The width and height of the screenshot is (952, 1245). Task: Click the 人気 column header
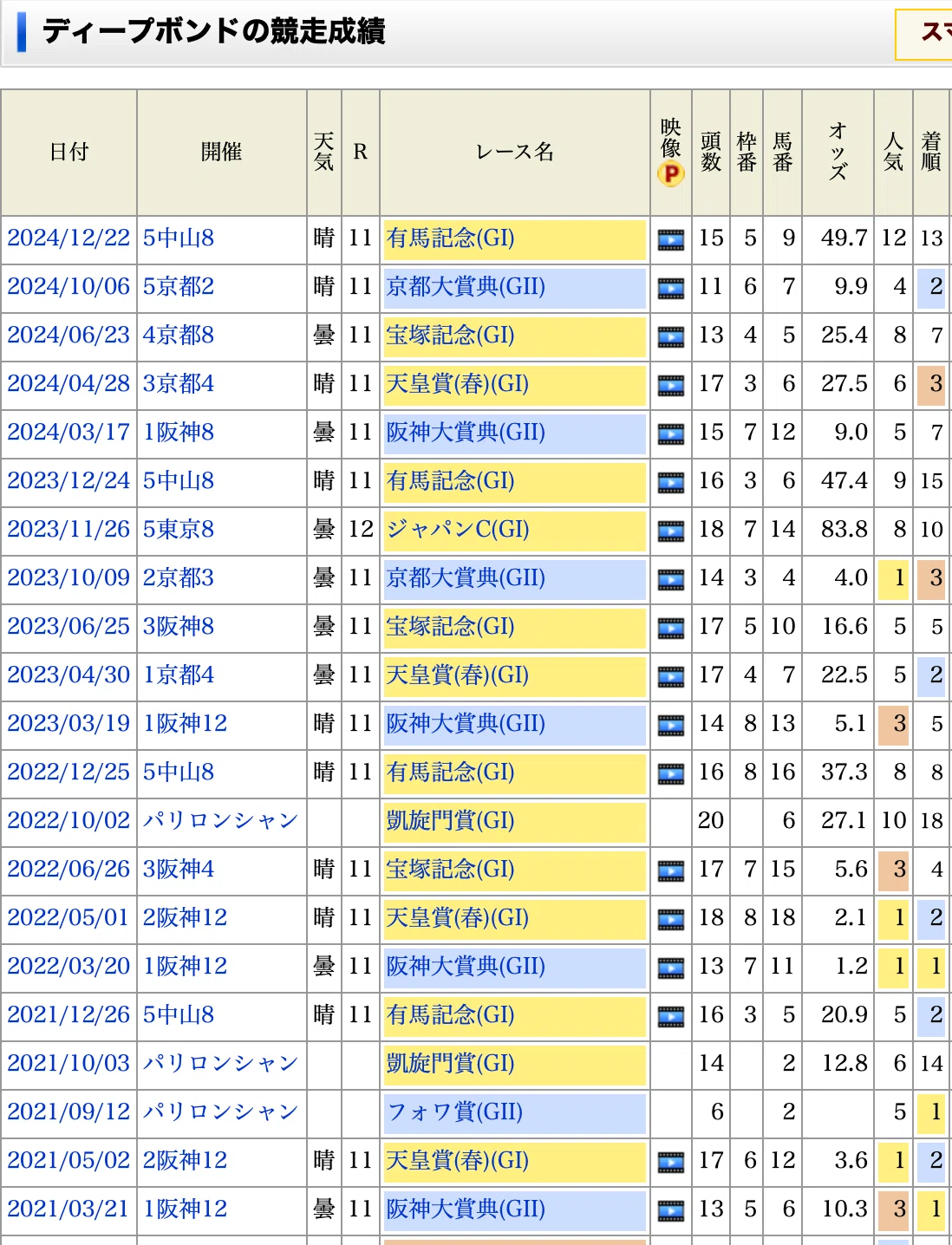(894, 153)
